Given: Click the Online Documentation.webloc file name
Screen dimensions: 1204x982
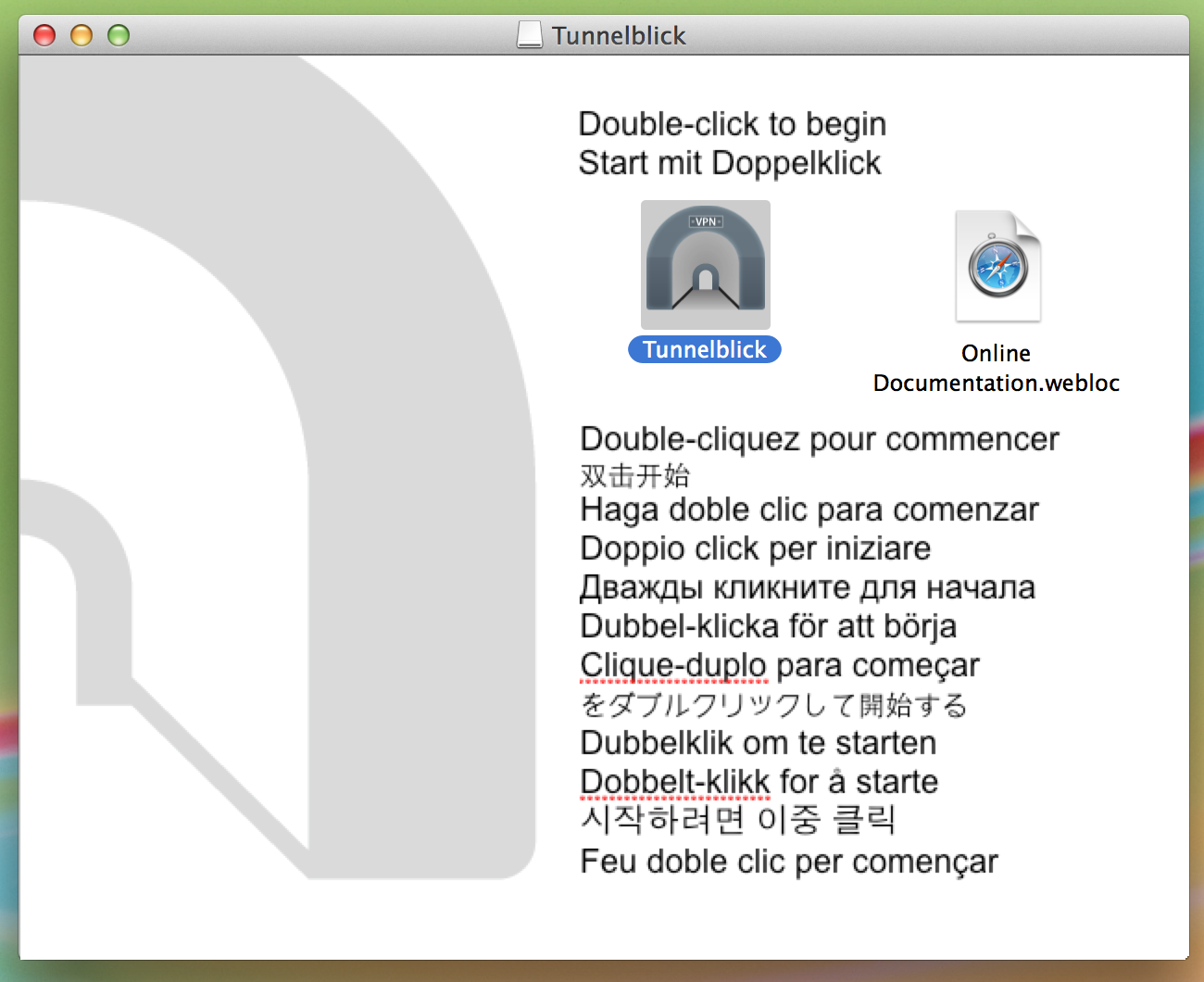Looking at the screenshot, I should point(997,368).
